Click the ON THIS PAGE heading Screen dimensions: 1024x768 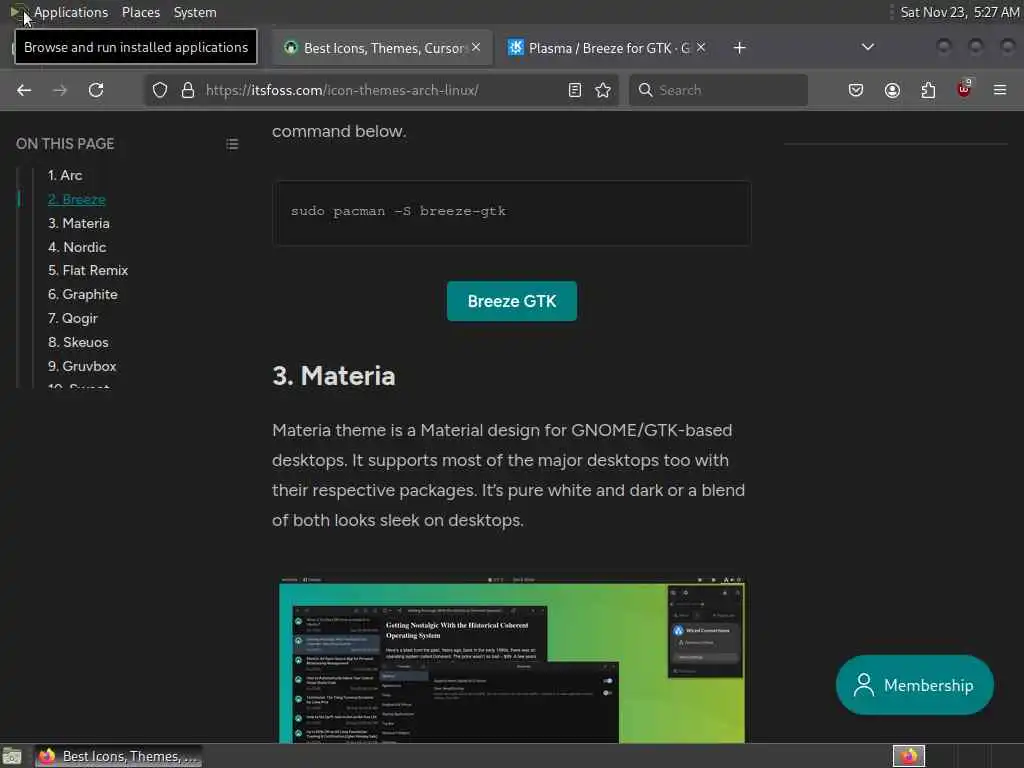65,144
